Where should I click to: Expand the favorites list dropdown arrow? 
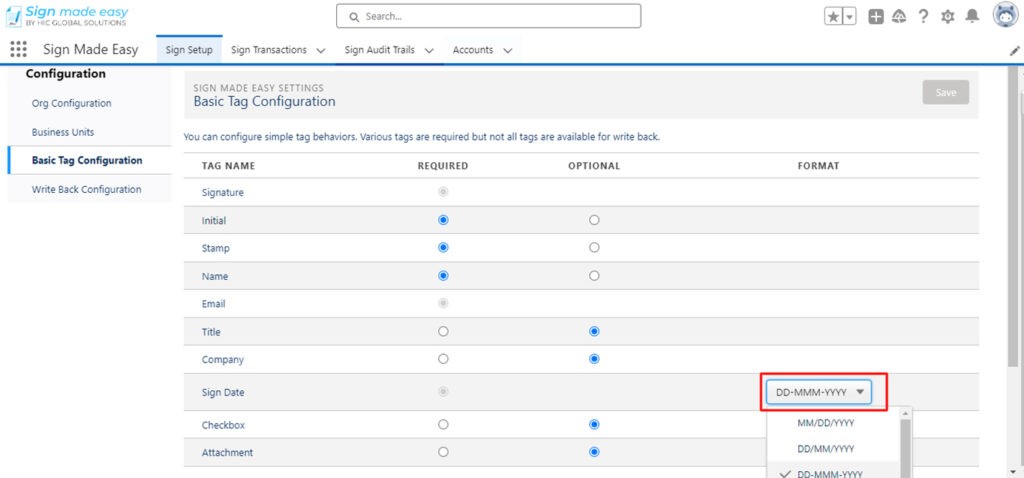point(850,17)
